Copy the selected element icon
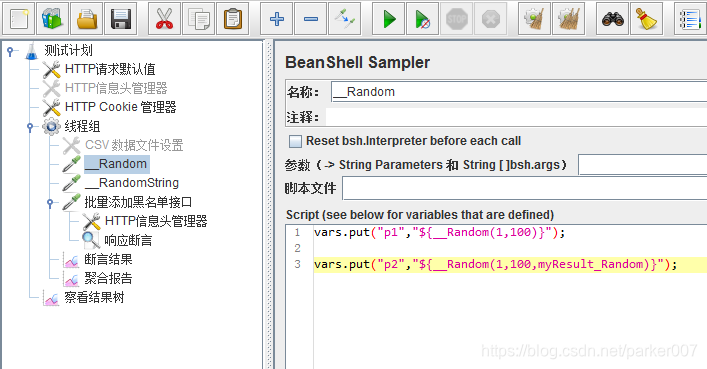The width and height of the screenshot is (707, 369). (198, 19)
